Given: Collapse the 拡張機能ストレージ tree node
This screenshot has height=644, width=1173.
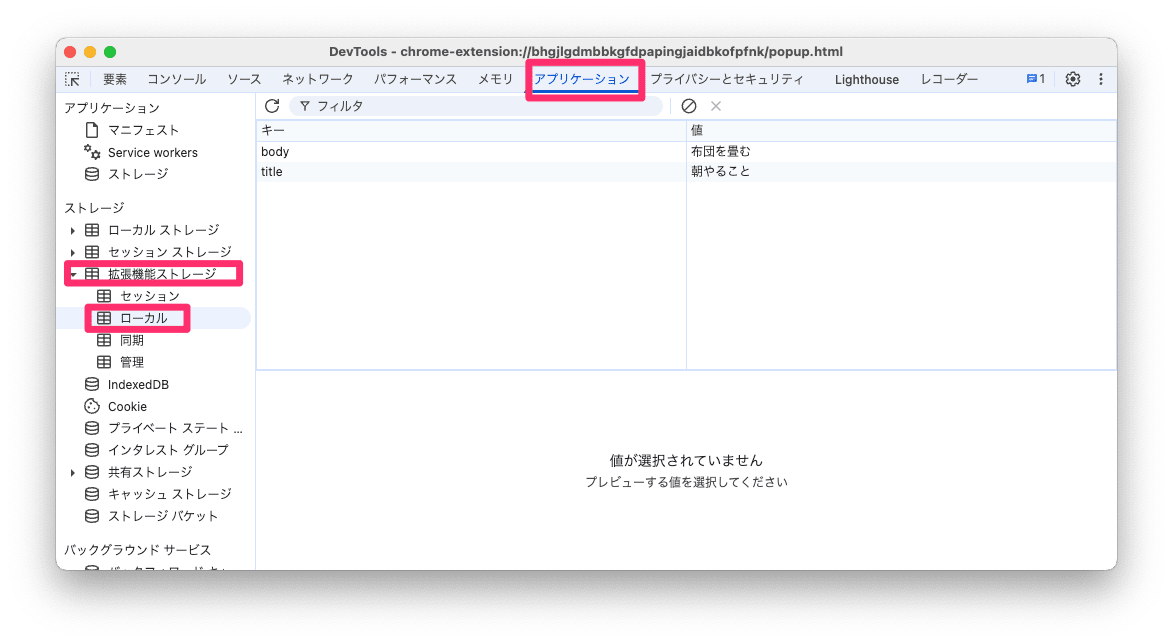Looking at the screenshot, I should pos(73,275).
